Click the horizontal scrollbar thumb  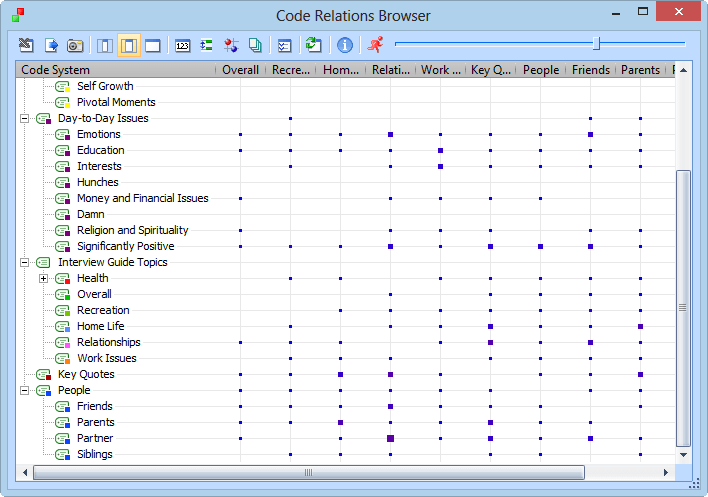pyautogui.click(x=309, y=473)
